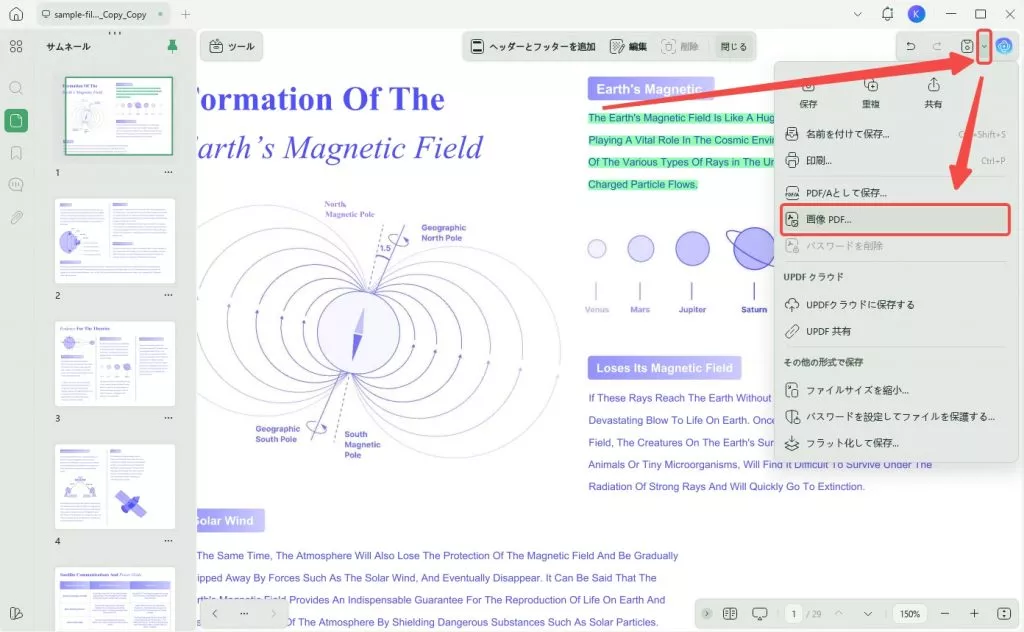Open page 4 thumbnail
Viewport: 1024px width, 632px height.
point(115,486)
